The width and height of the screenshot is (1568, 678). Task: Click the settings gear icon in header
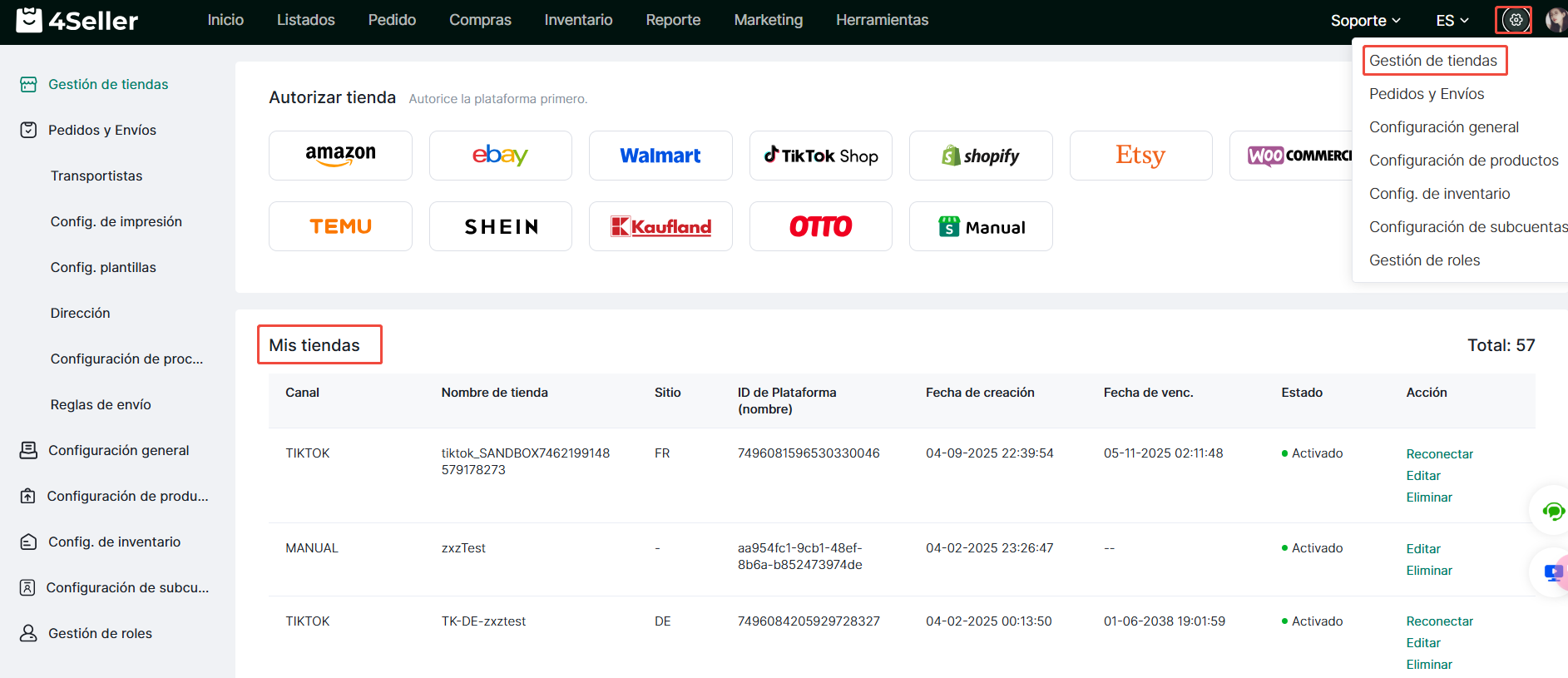[x=1516, y=20]
